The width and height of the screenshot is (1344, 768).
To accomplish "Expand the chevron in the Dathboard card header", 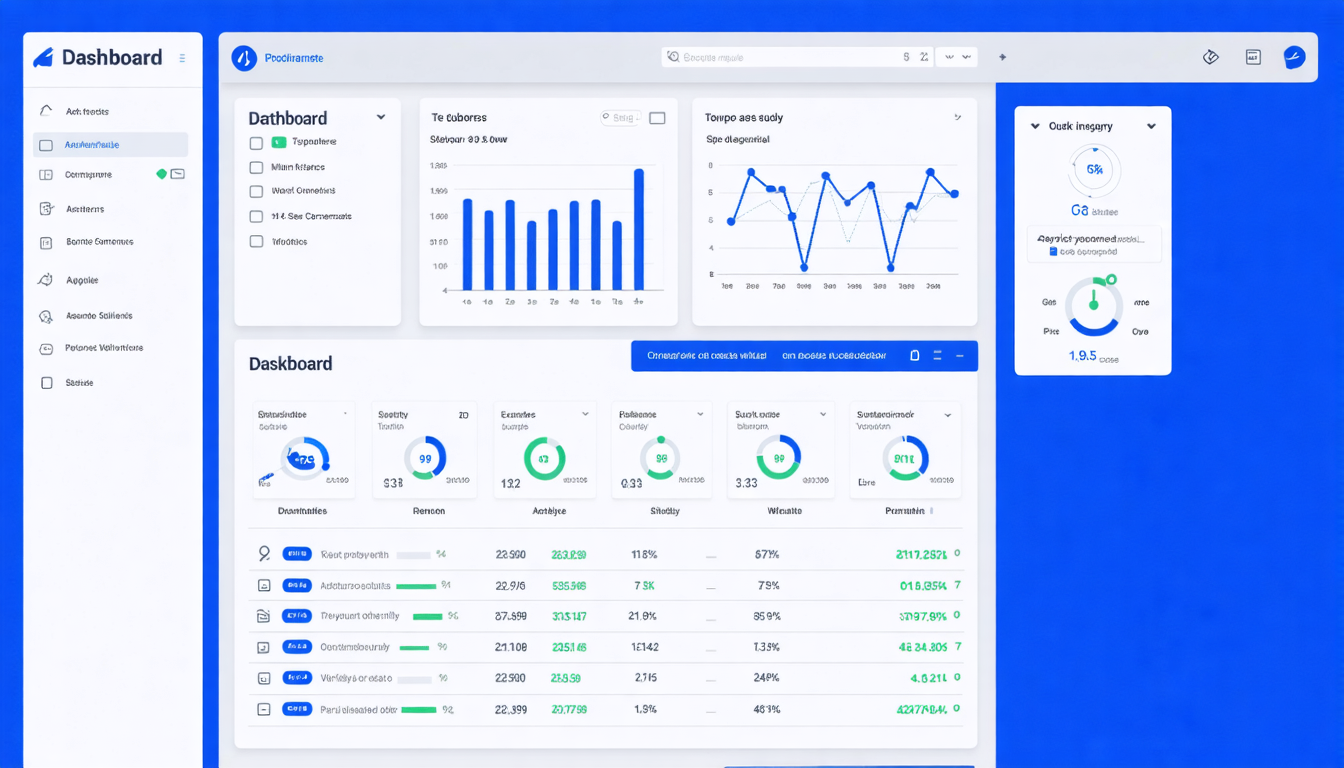I will [x=381, y=117].
